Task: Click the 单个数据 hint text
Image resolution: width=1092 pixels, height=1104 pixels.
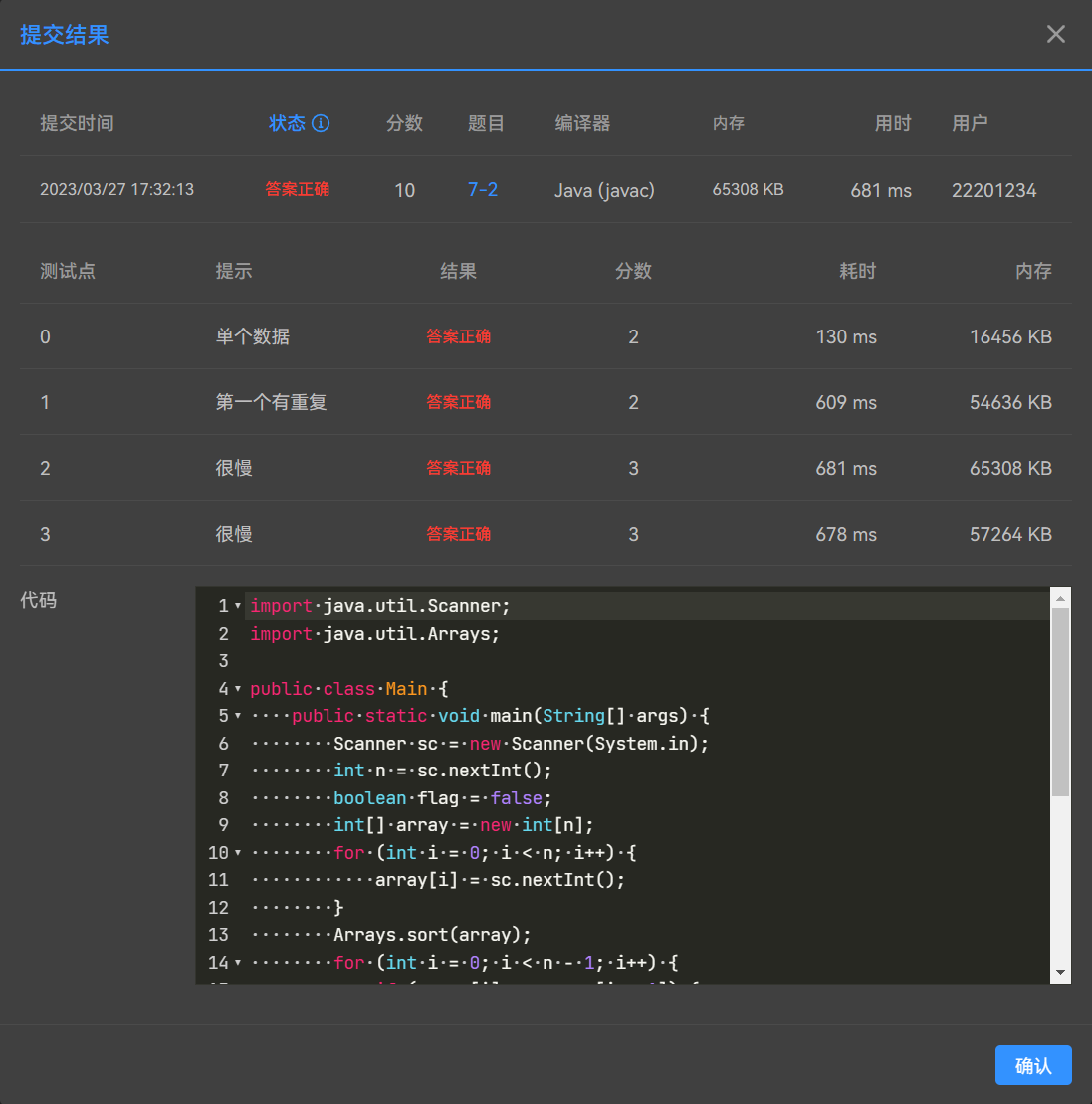Action: point(253,336)
